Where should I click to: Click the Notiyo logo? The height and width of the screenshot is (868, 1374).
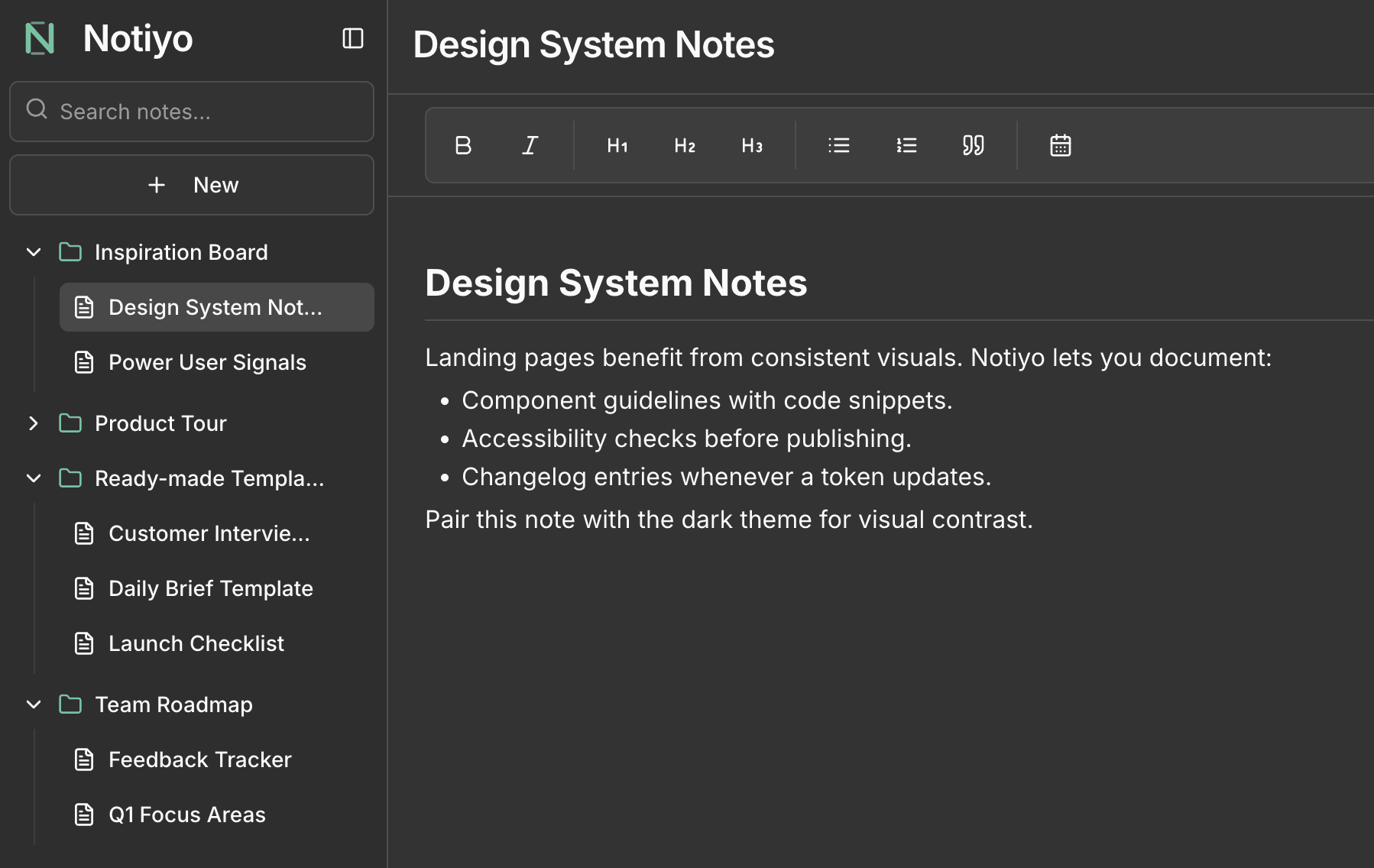point(40,38)
